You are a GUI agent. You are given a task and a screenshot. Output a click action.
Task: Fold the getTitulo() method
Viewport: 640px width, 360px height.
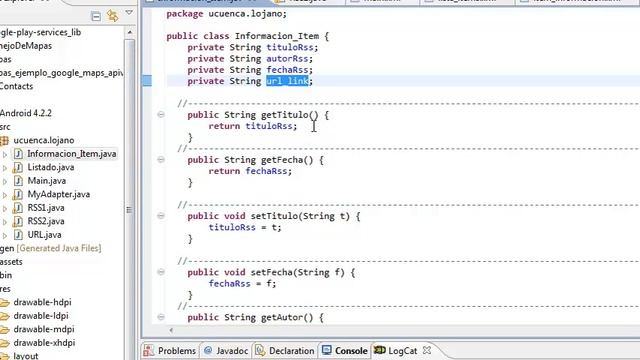pyautogui.click(x=161, y=115)
